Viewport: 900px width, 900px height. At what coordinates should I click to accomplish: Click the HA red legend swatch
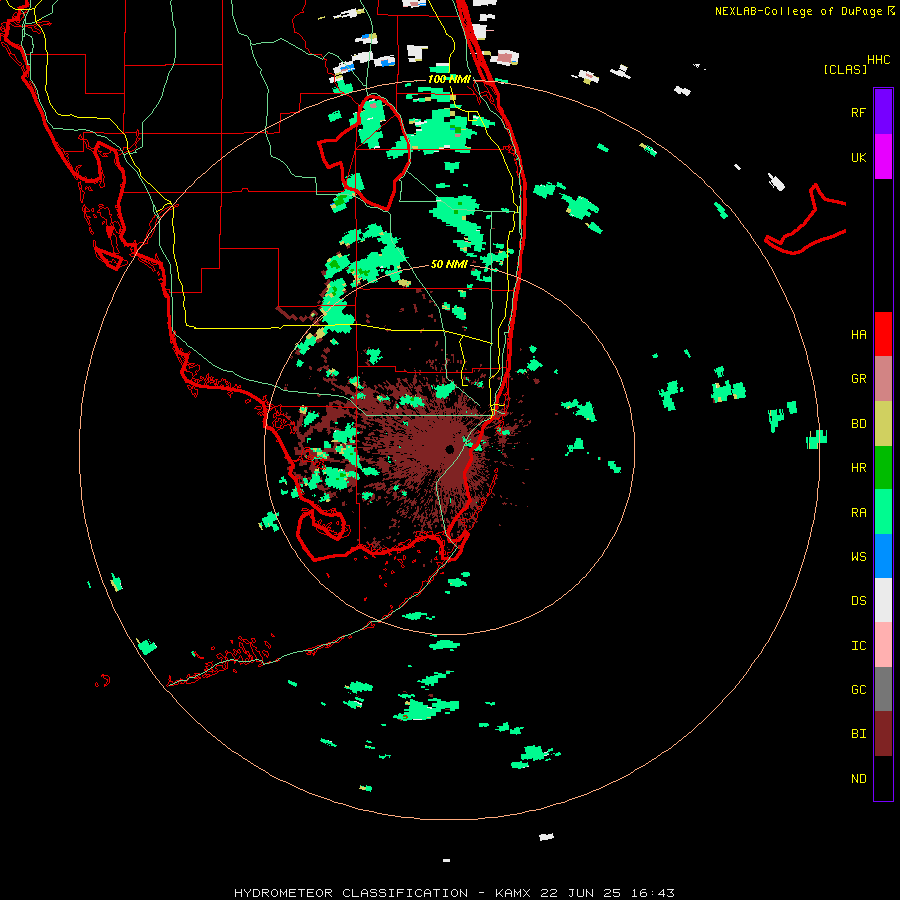pos(883,334)
